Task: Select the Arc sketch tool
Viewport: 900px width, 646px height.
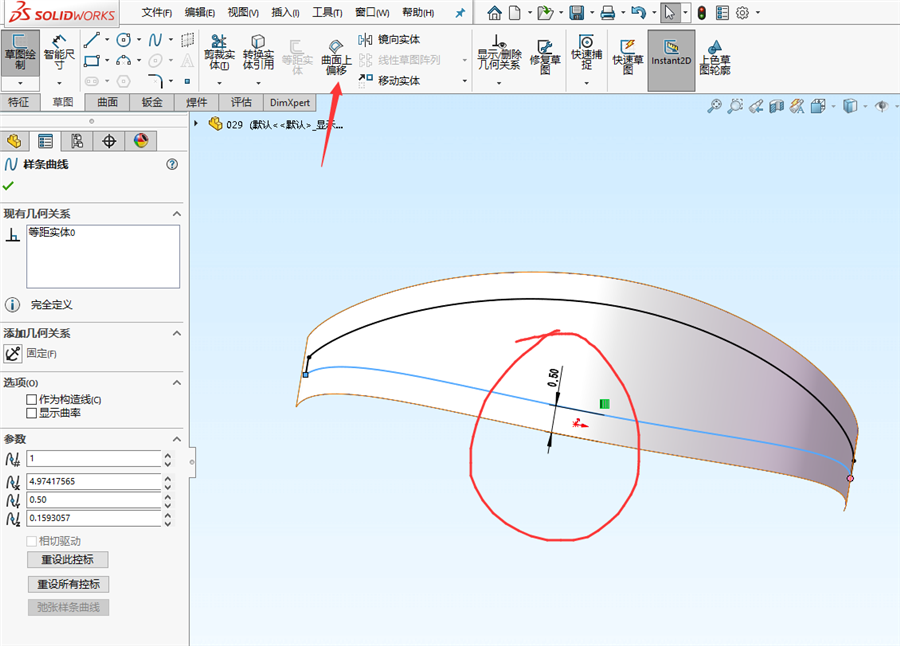Action: click(123, 60)
